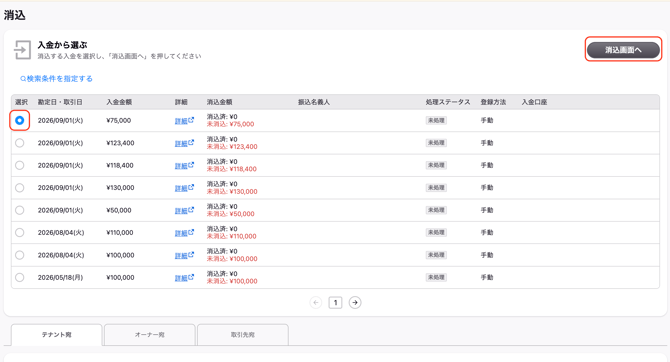The height and width of the screenshot is (362, 670).
Task: Select the radio button for ¥118,400 deposit
Action: (20, 165)
